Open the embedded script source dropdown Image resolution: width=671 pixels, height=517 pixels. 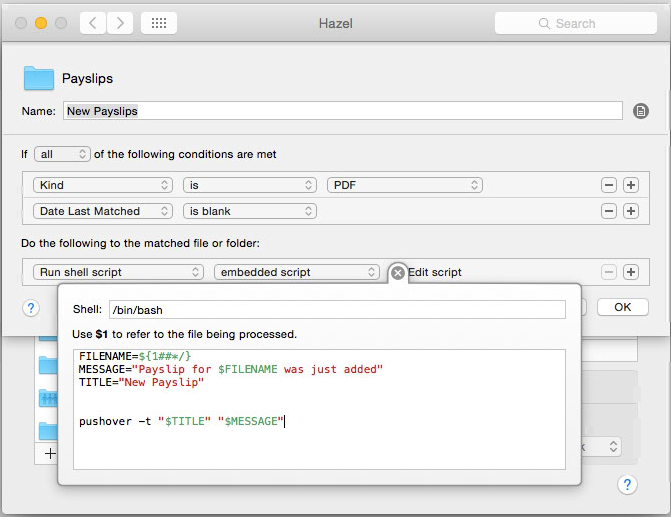pyautogui.click(x=297, y=272)
